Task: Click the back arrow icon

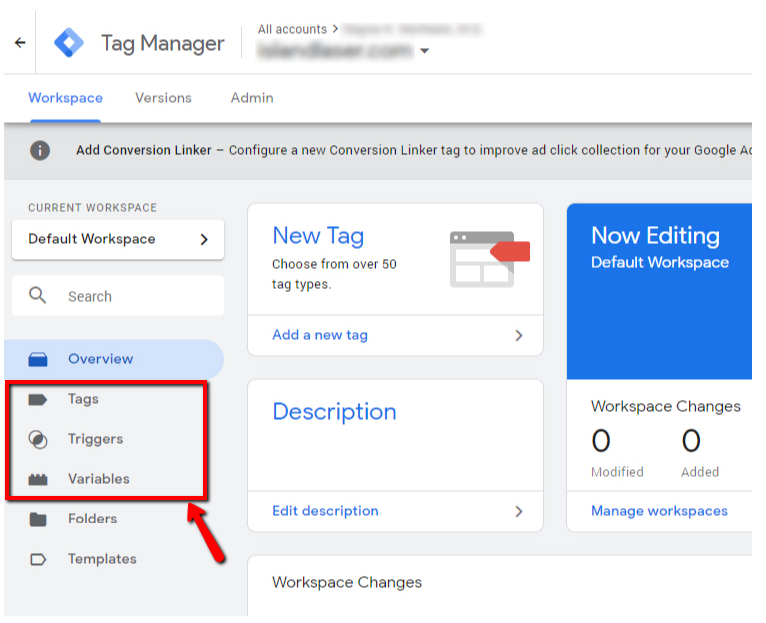Action: pos(19,44)
